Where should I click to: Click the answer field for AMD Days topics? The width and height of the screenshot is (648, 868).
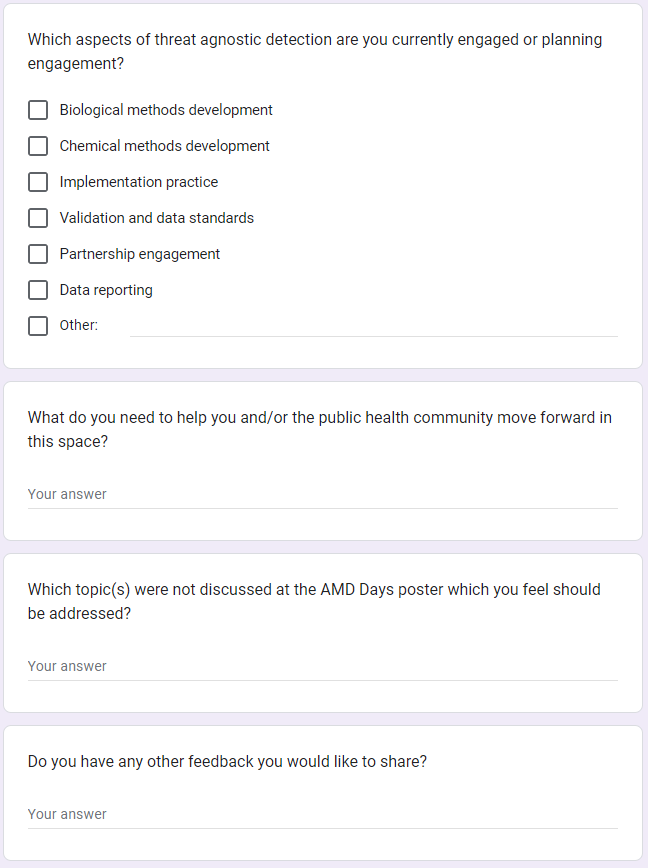point(322,666)
